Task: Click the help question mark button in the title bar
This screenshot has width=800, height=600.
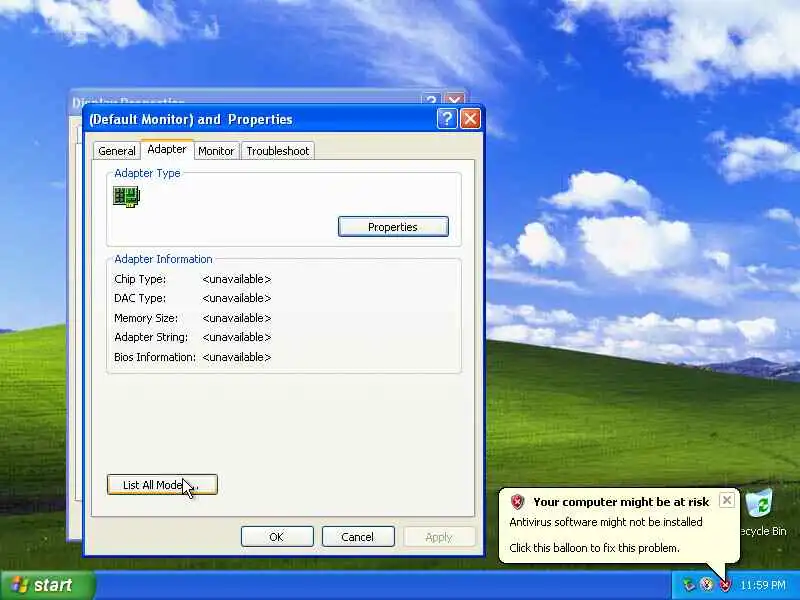Action: 447,119
